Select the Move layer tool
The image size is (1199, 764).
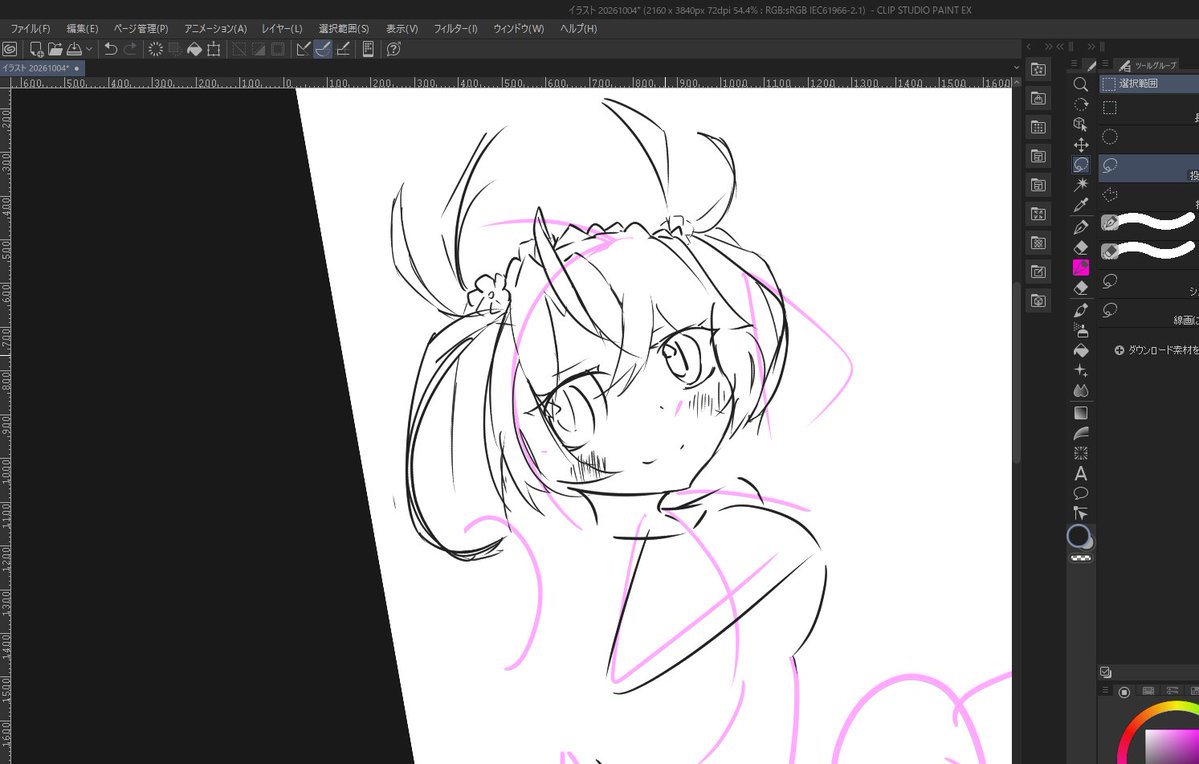click(1080, 145)
